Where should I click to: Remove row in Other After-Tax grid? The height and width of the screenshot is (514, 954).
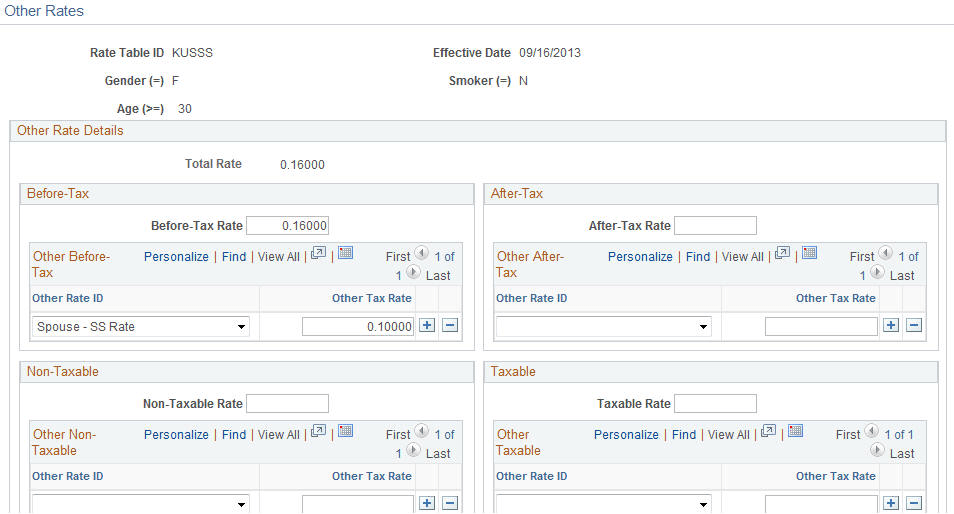(914, 325)
